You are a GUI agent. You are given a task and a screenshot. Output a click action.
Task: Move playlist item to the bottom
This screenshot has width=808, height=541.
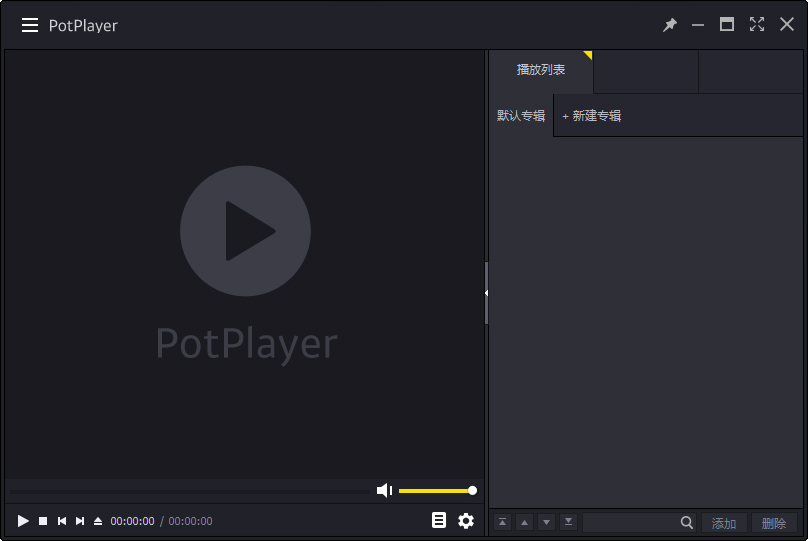568,522
